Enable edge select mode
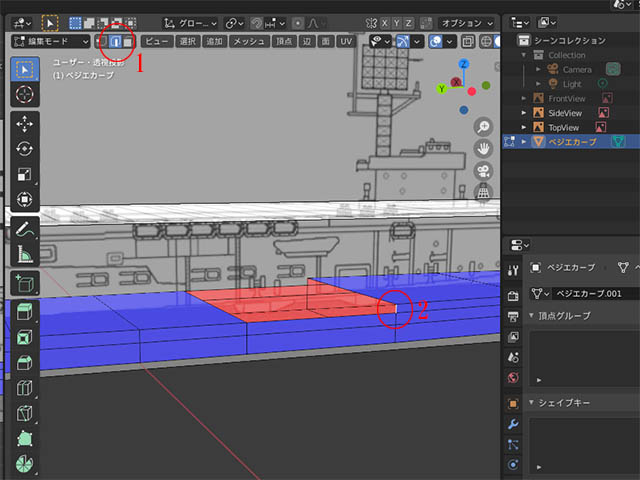 tap(116, 42)
